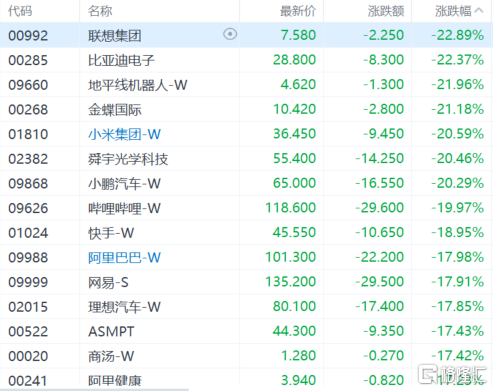Click latest price 36.450

tap(294, 134)
